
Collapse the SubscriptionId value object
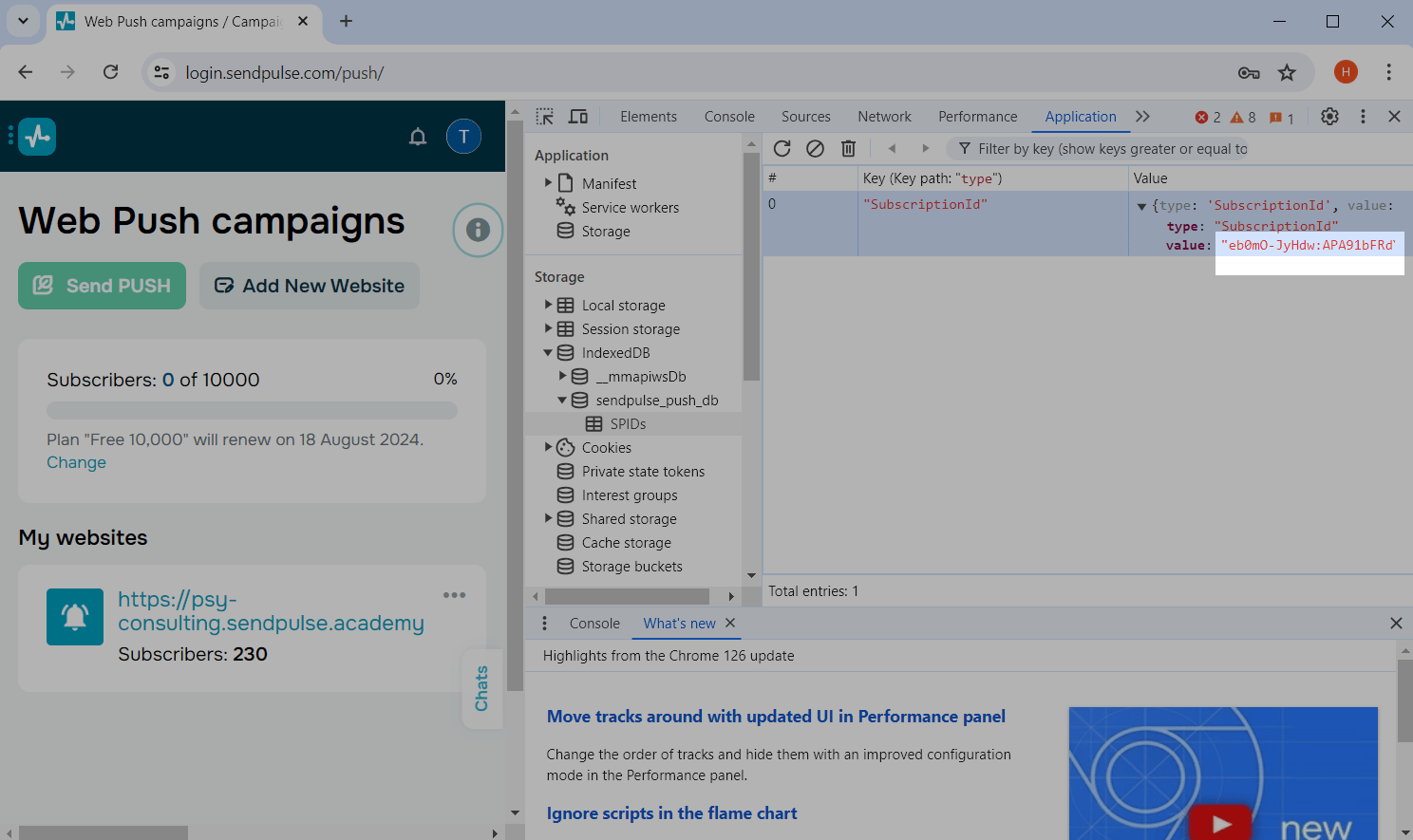coord(1141,206)
